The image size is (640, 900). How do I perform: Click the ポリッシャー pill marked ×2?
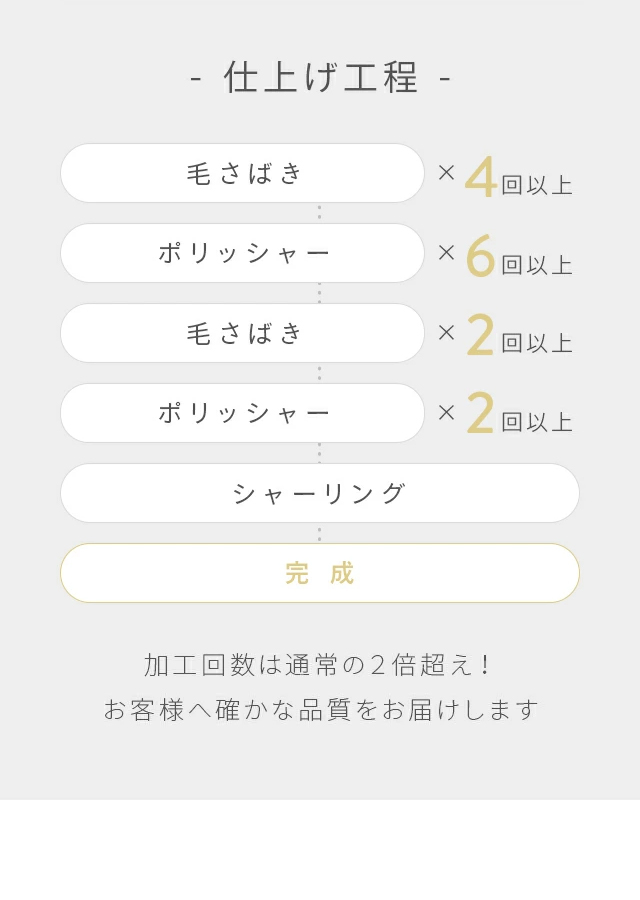tap(242, 413)
